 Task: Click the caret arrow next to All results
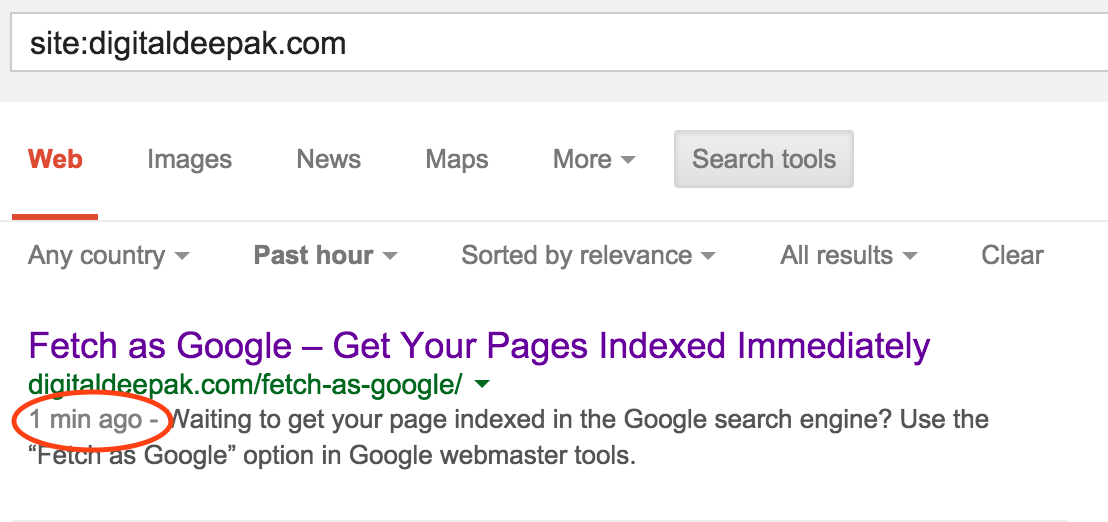910,256
